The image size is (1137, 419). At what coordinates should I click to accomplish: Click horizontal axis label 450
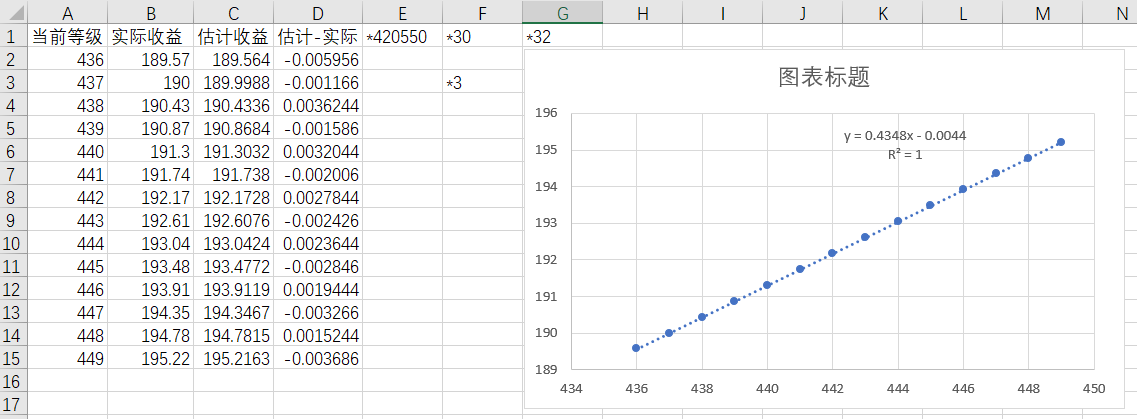(x=1093, y=388)
